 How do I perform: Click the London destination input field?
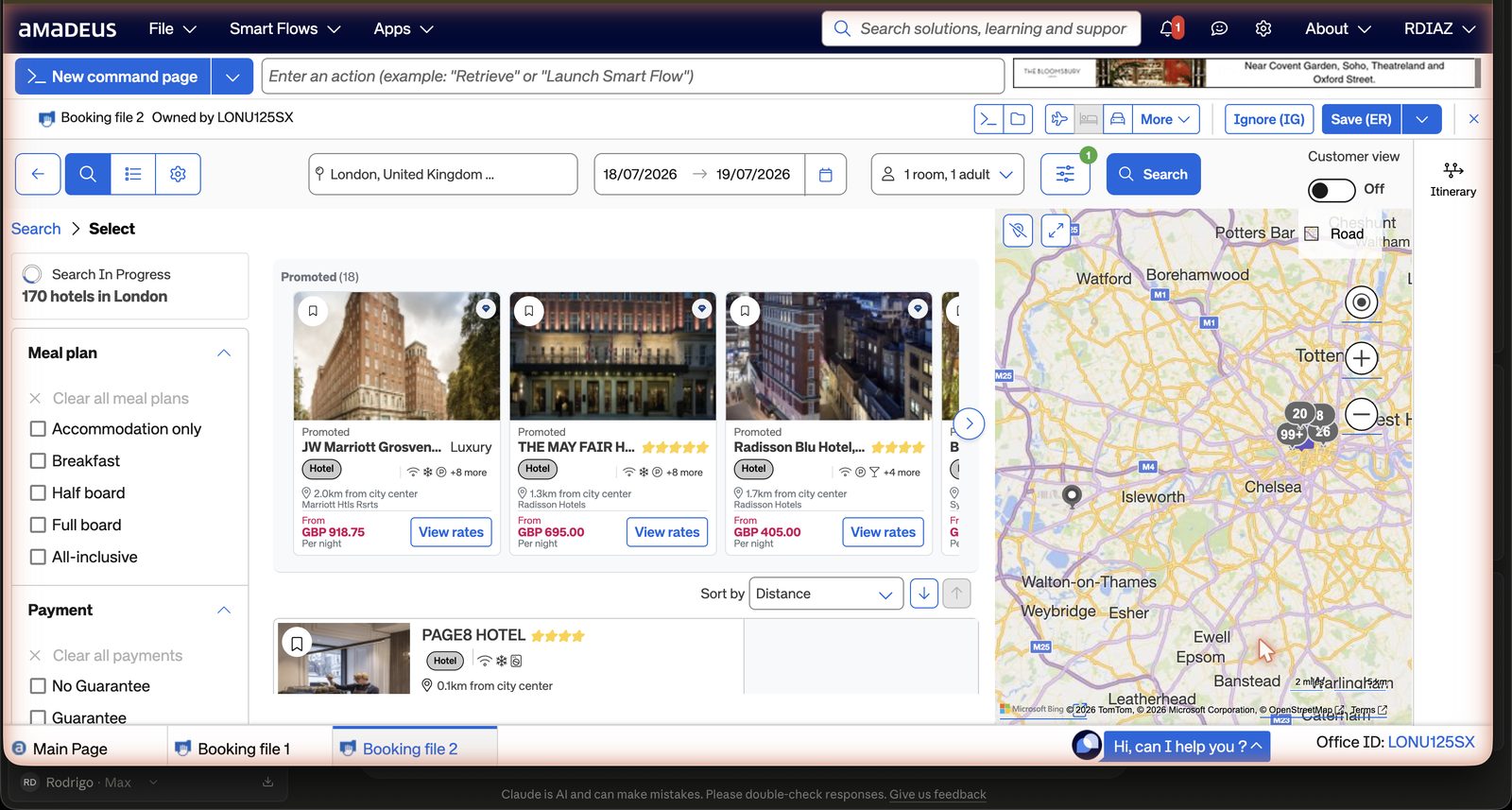pos(443,174)
